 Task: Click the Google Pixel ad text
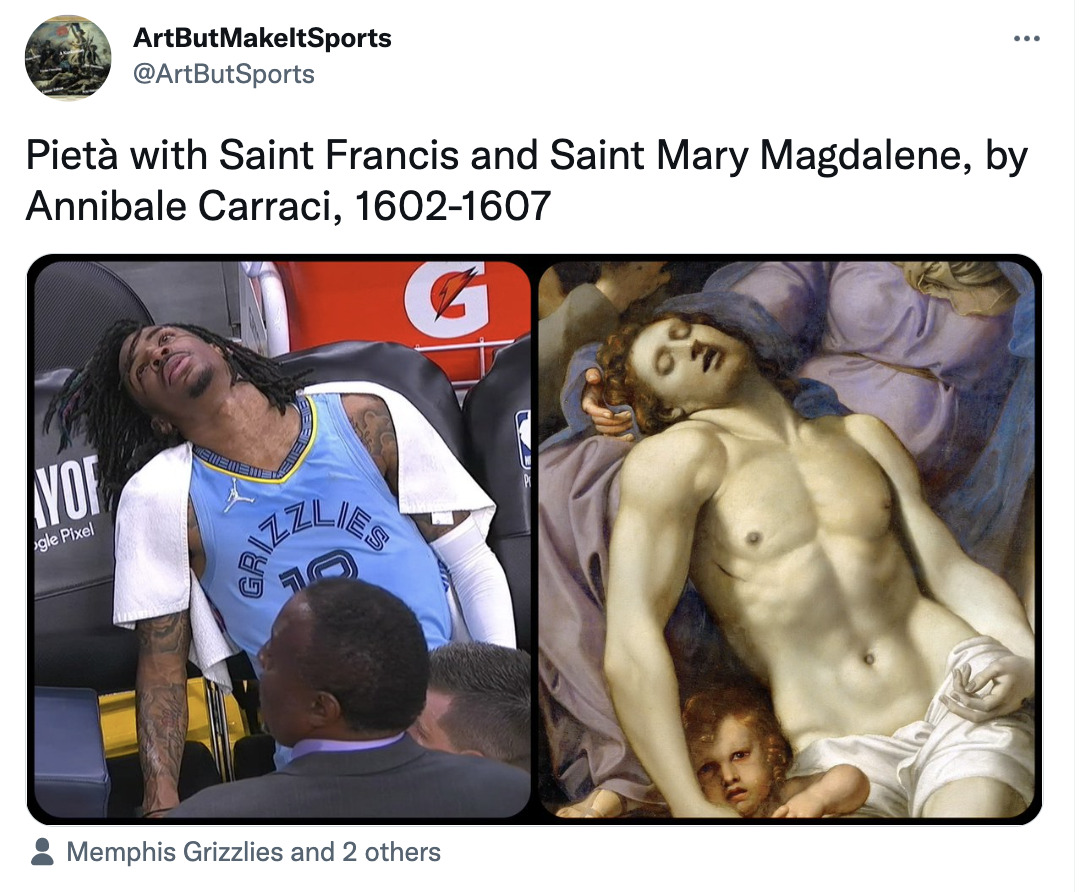coord(62,535)
